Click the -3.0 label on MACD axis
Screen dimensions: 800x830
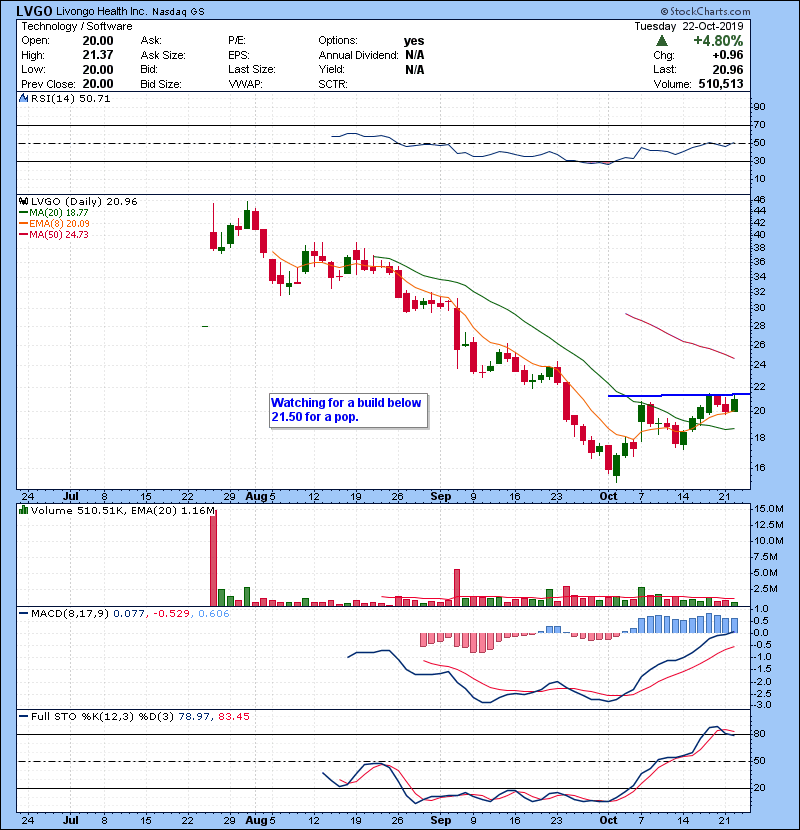[x=763, y=705]
